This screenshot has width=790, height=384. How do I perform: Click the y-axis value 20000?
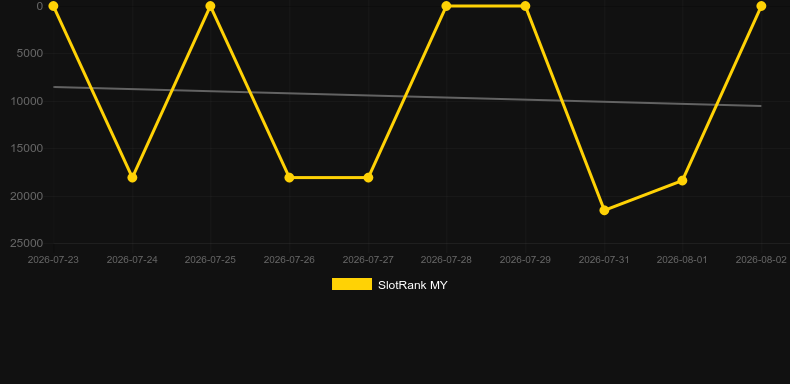pyautogui.click(x=27, y=196)
